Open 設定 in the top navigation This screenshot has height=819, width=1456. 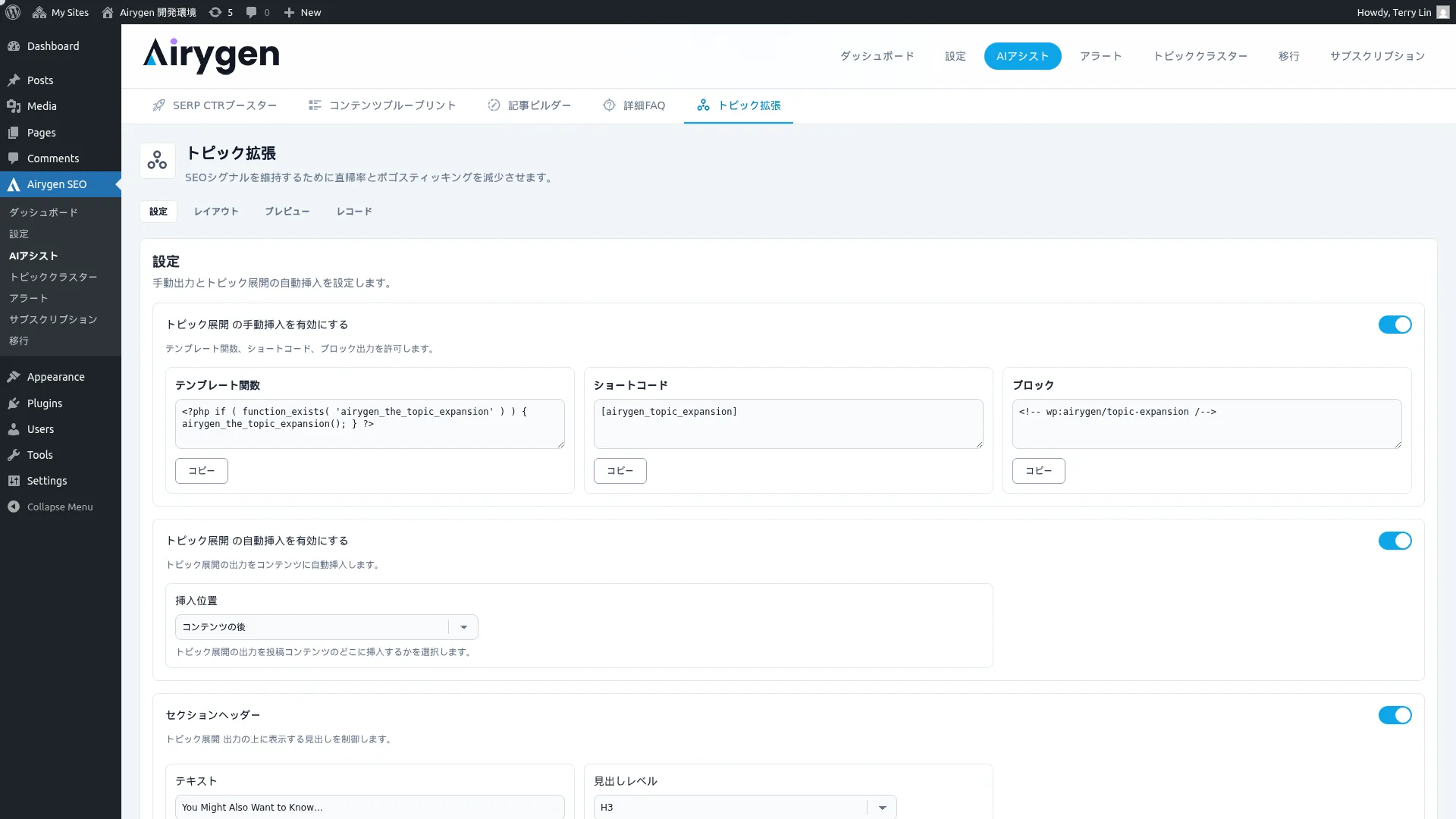[955, 56]
